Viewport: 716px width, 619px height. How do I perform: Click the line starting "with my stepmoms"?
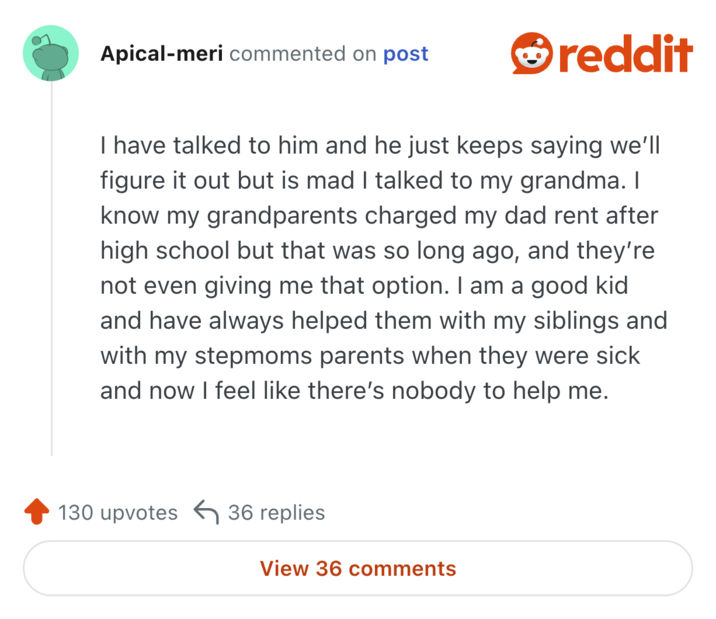[369, 356]
